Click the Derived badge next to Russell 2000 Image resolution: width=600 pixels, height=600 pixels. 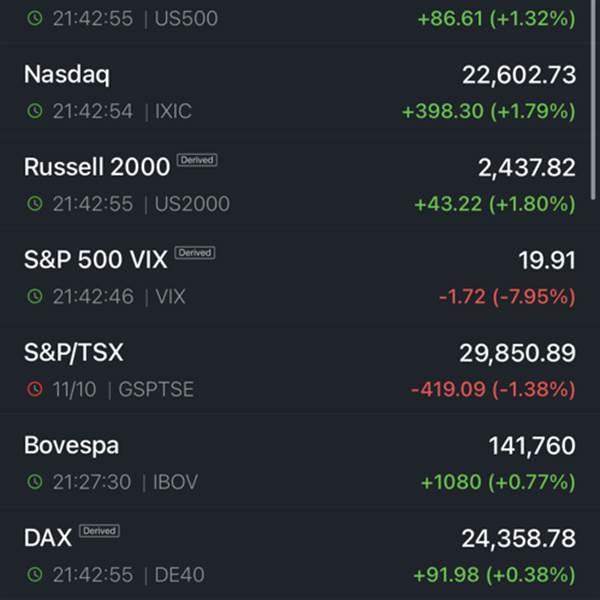(x=197, y=160)
